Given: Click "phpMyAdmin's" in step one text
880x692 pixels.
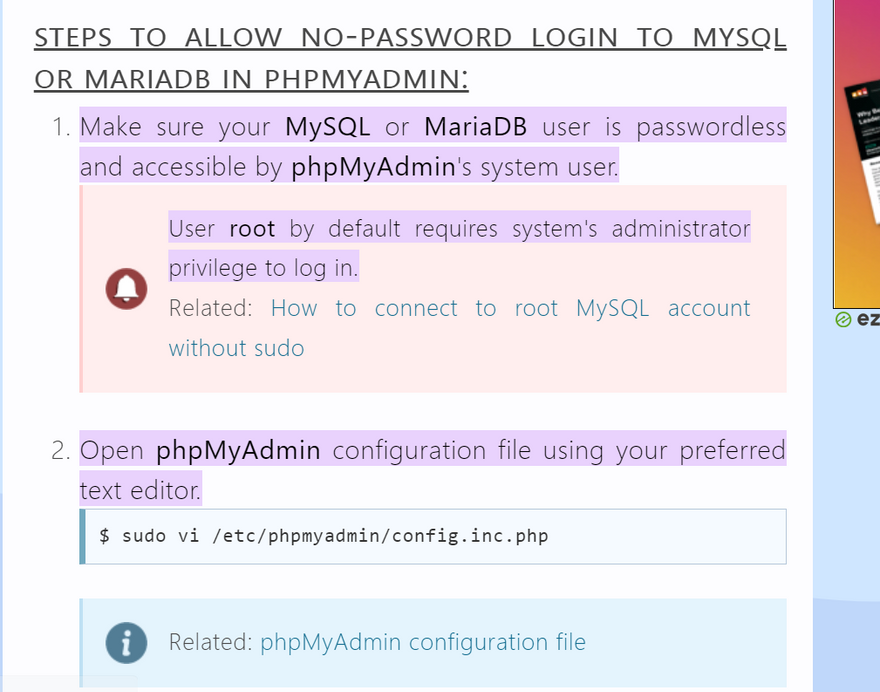Looking at the screenshot, I should pyautogui.click(x=382, y=167).
